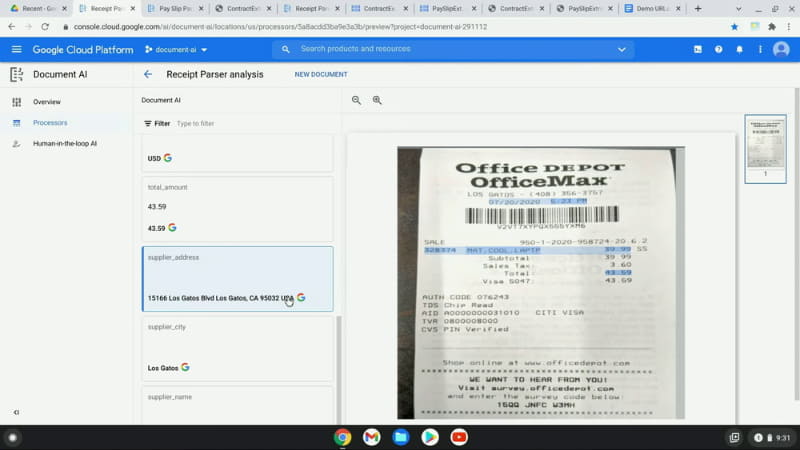Click the page's right-side vertical scrollbar
This screenshot has height=450, width=800.
click(797, 244)
